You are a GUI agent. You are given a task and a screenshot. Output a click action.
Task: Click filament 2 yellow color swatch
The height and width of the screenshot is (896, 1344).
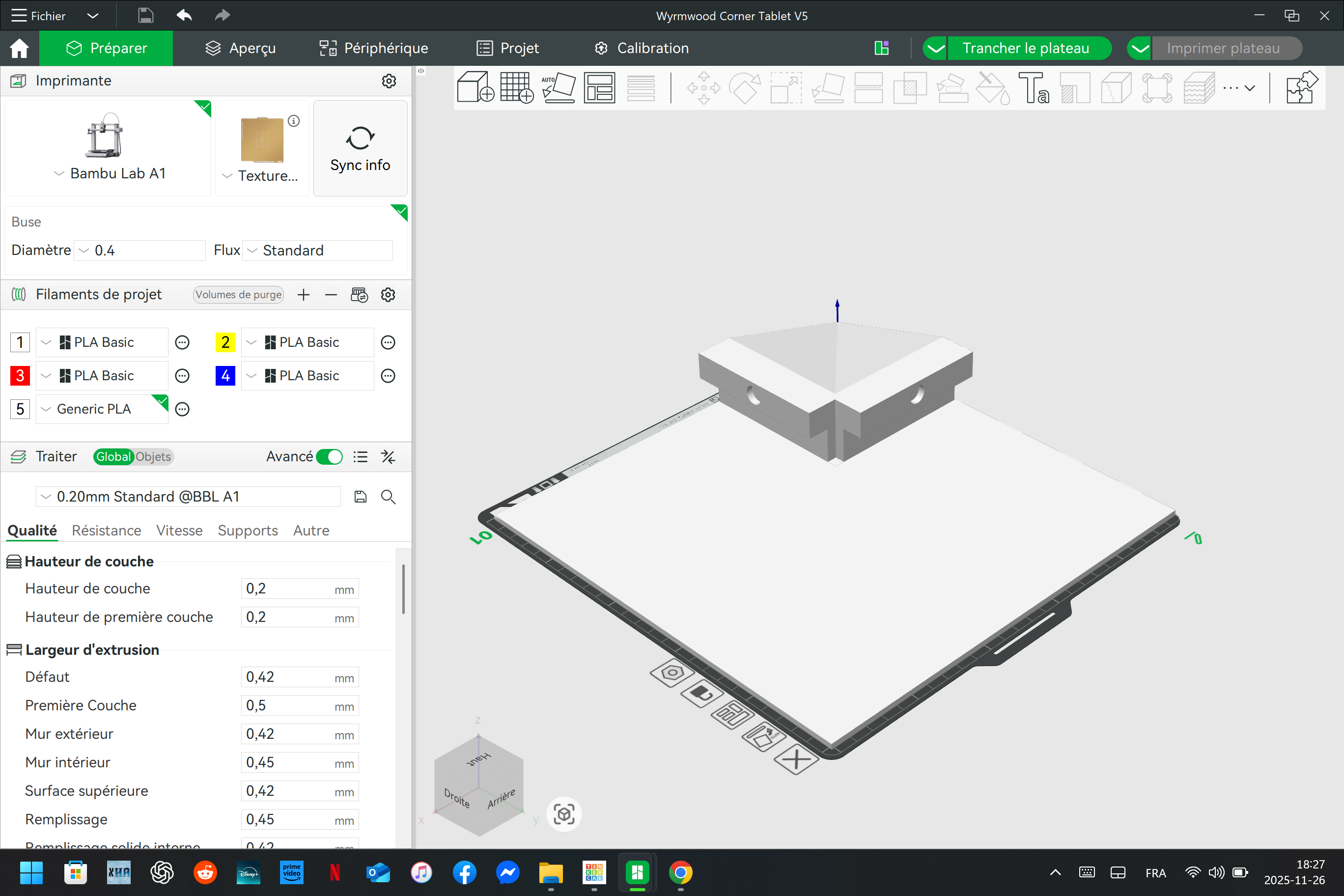click(x=225, y=342)
